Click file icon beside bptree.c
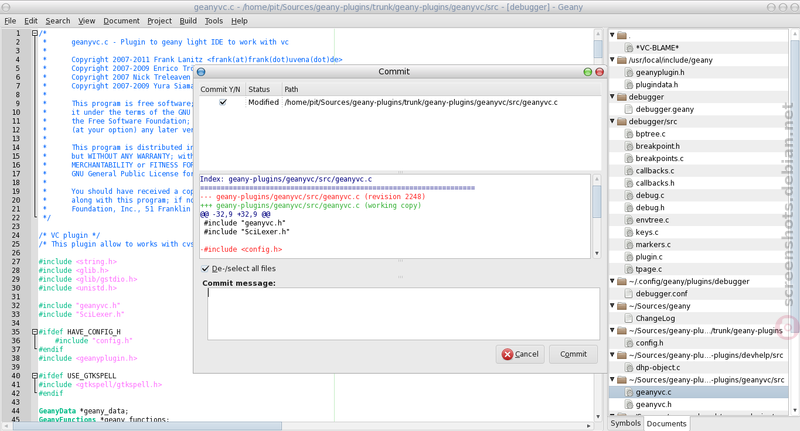The height and width of the screenshot is (431, 800). (629, 134)
